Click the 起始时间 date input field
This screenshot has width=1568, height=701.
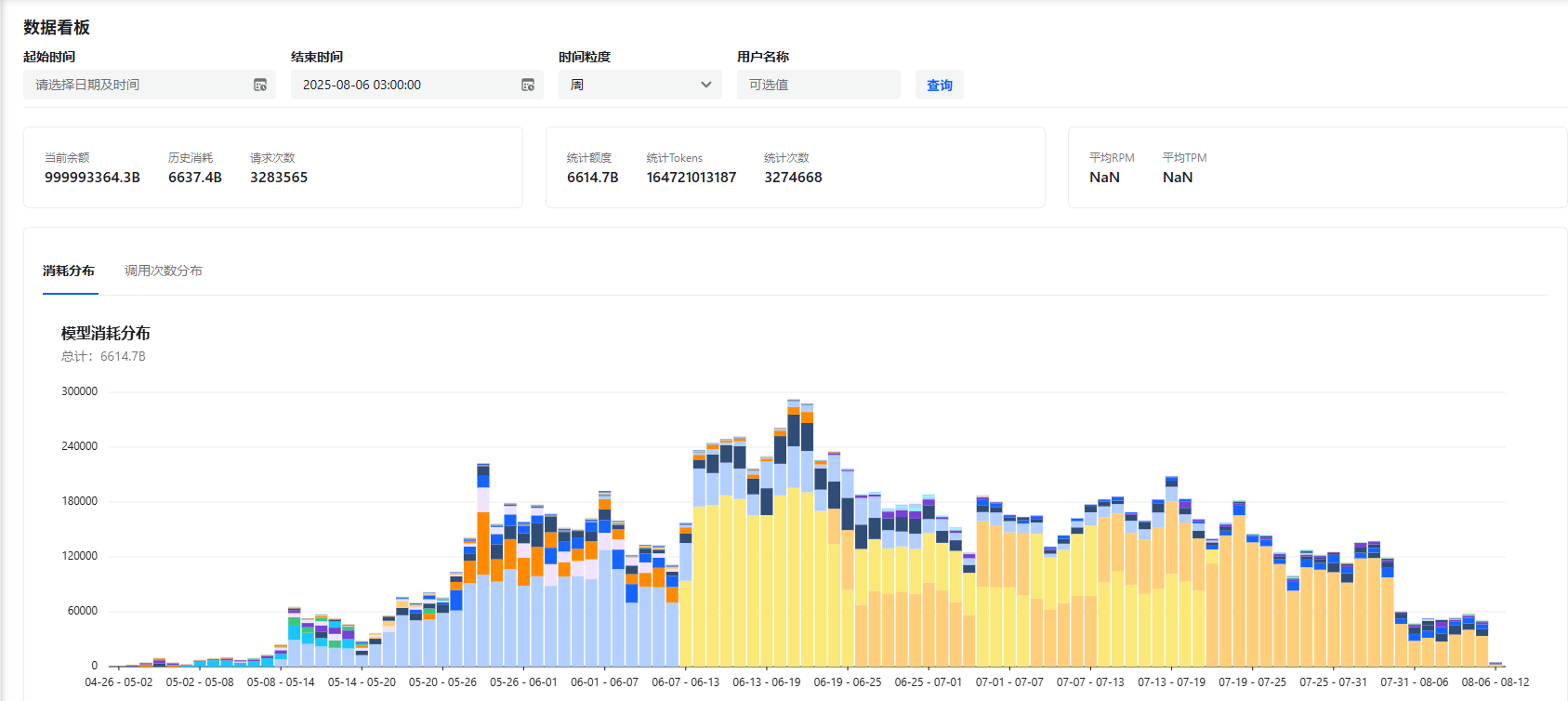[150, 85]
